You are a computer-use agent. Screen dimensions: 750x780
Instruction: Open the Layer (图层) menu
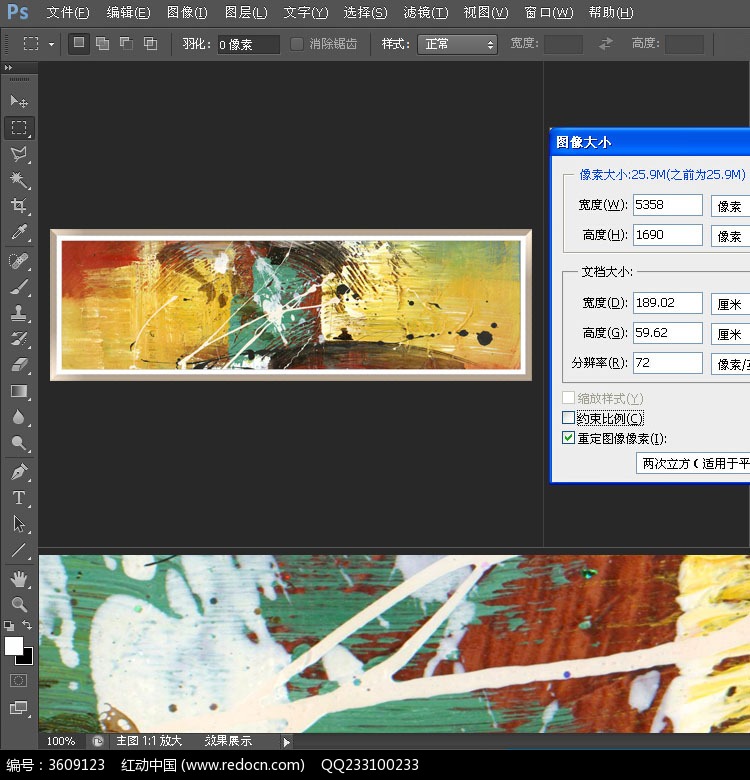pos(246,12)
